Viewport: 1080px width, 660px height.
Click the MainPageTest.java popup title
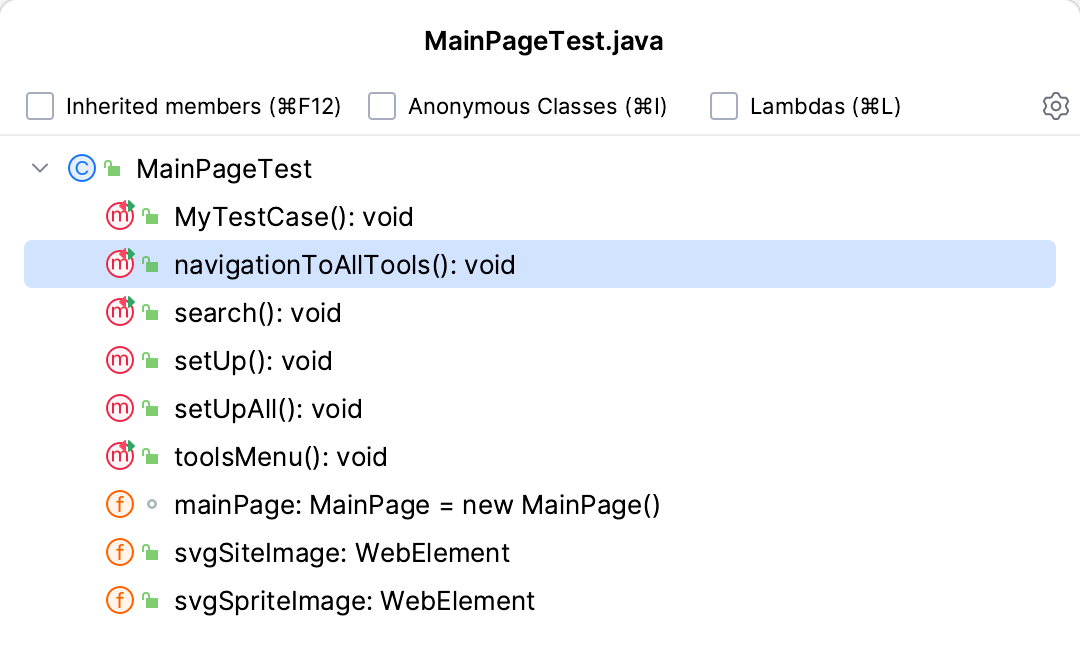coord(544,41)
